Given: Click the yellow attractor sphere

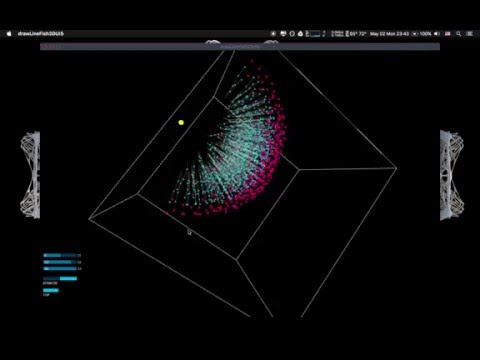Looking at the screenshot, I should coord(181,122).
